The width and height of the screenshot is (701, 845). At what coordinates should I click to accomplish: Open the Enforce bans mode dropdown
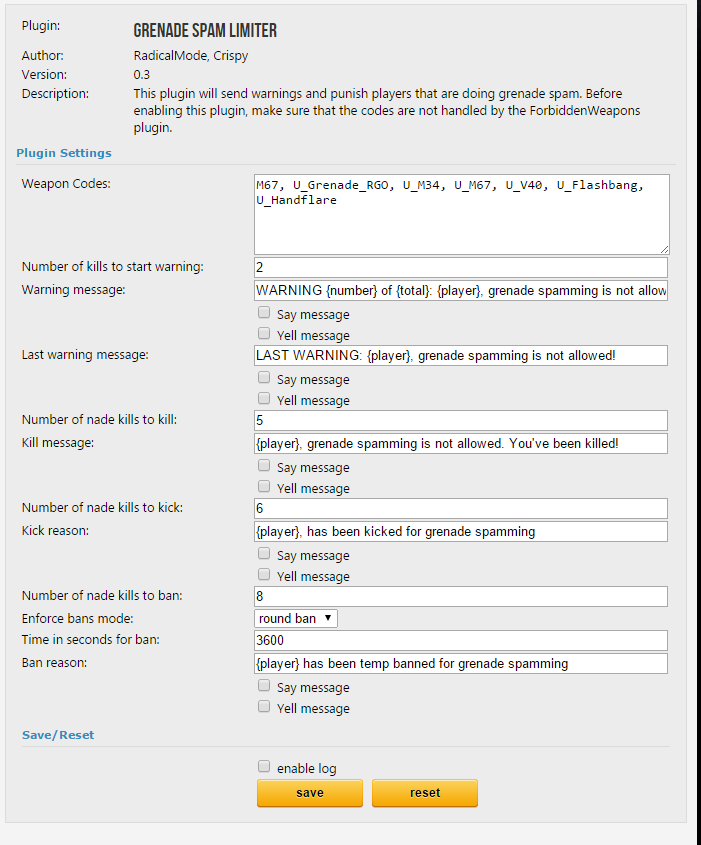296,618
